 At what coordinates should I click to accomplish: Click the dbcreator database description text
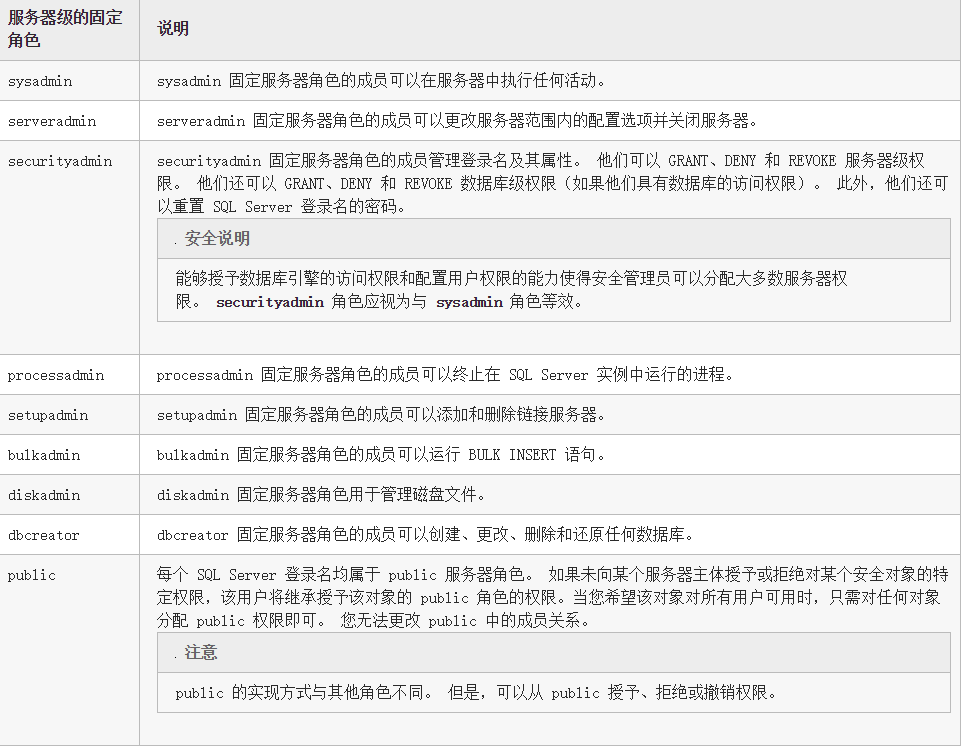(x=425, y=535)
